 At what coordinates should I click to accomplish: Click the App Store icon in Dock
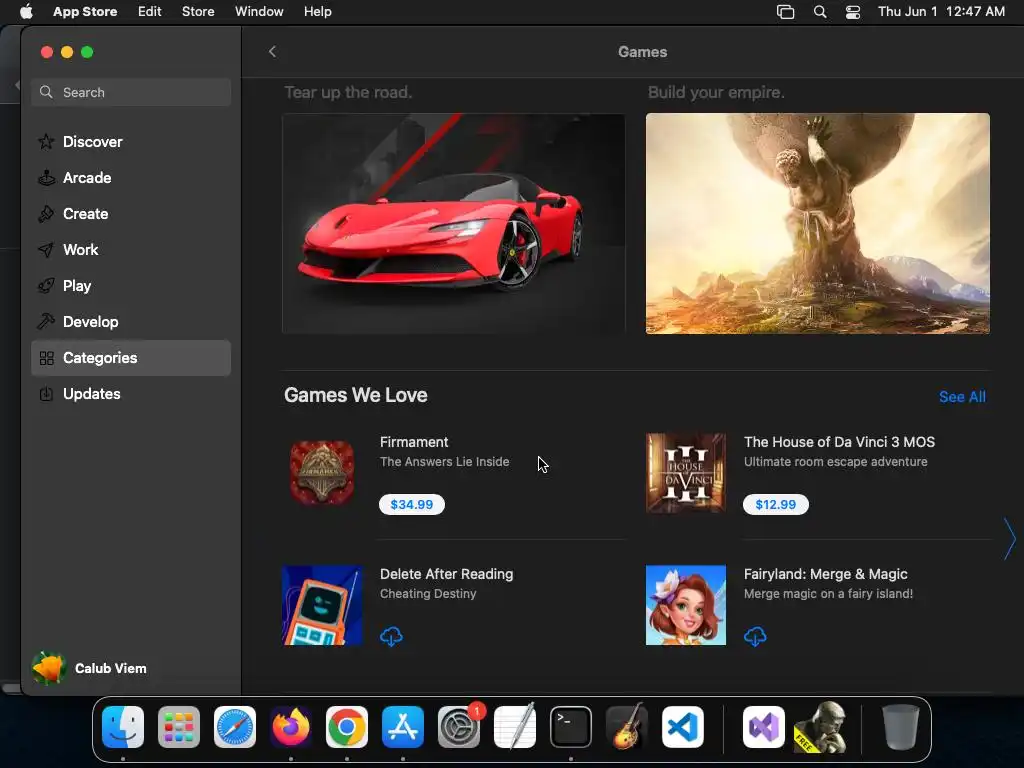[403, 727]
